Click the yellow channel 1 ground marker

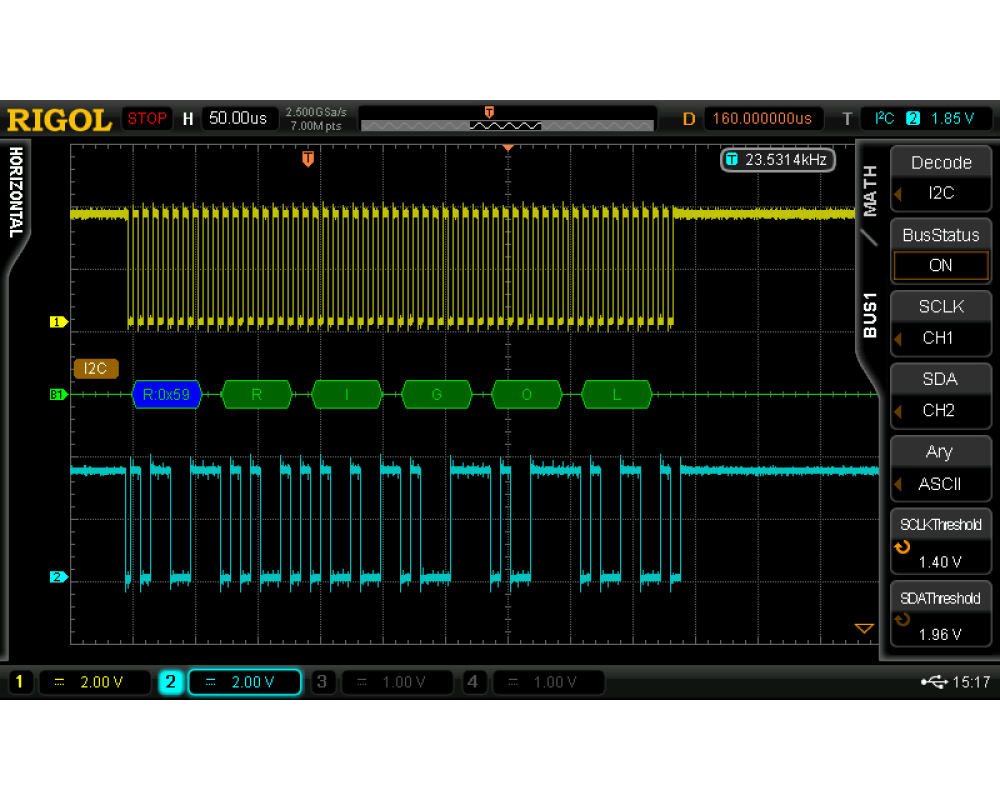click(58, 322)
